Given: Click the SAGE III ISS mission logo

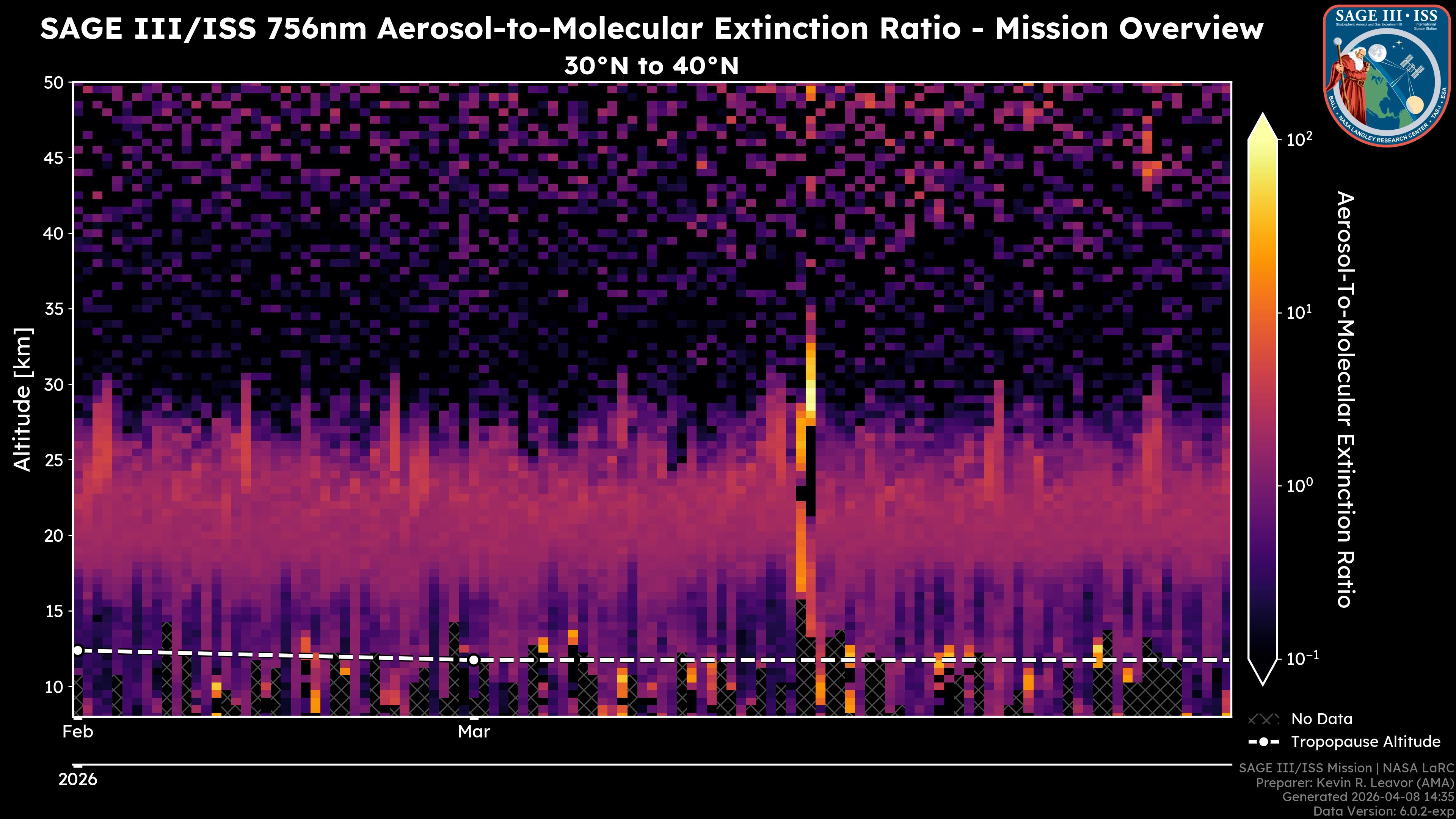Looking at the screenshot, I should pos(1387,75).
